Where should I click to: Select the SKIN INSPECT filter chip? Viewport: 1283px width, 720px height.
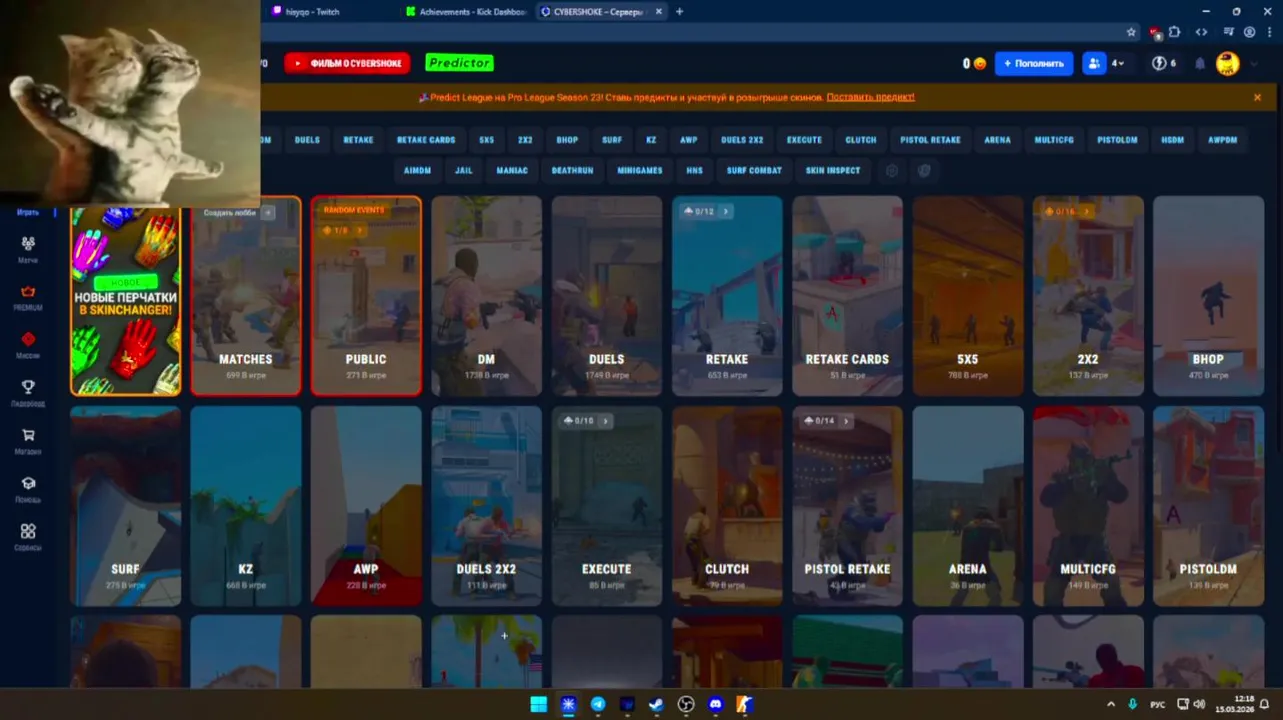[833, 171]
